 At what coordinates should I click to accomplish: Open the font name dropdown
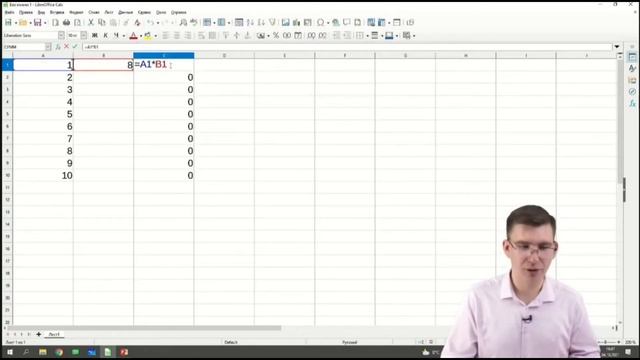61,36
